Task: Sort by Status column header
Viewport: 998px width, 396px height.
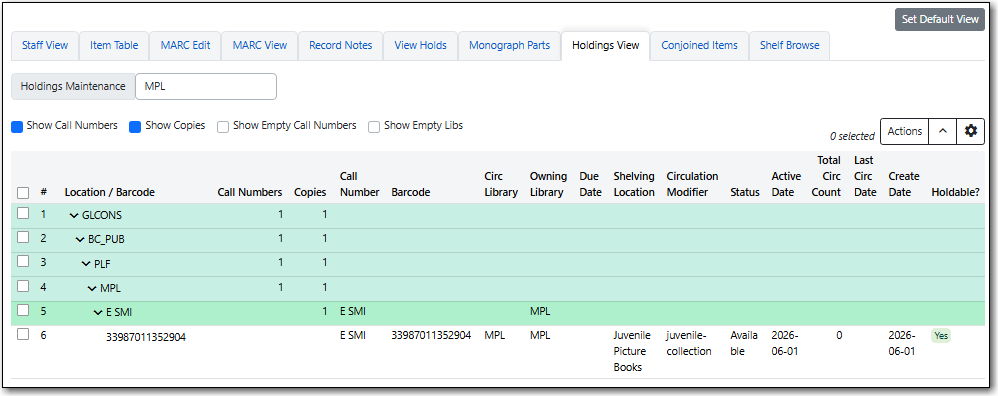Action: [x=745, y=192]
